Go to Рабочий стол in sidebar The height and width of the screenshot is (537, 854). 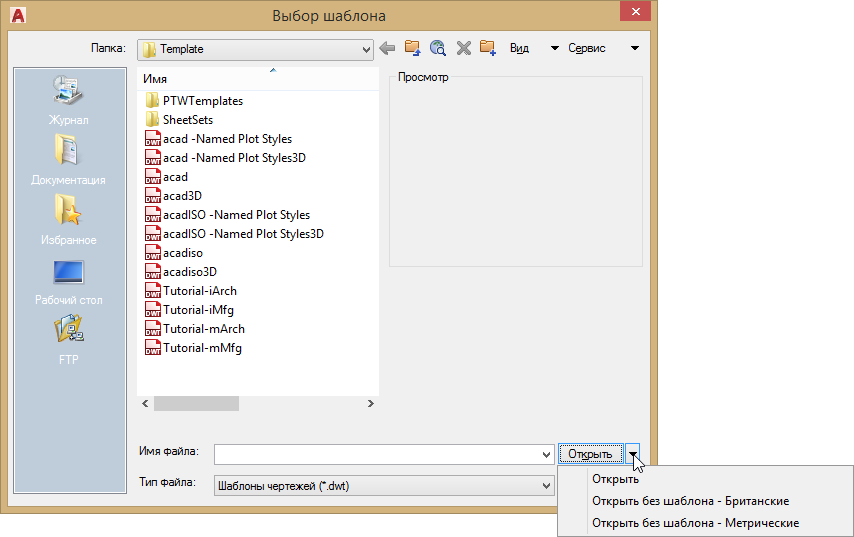pyautogui.click(x=68, y=282)
